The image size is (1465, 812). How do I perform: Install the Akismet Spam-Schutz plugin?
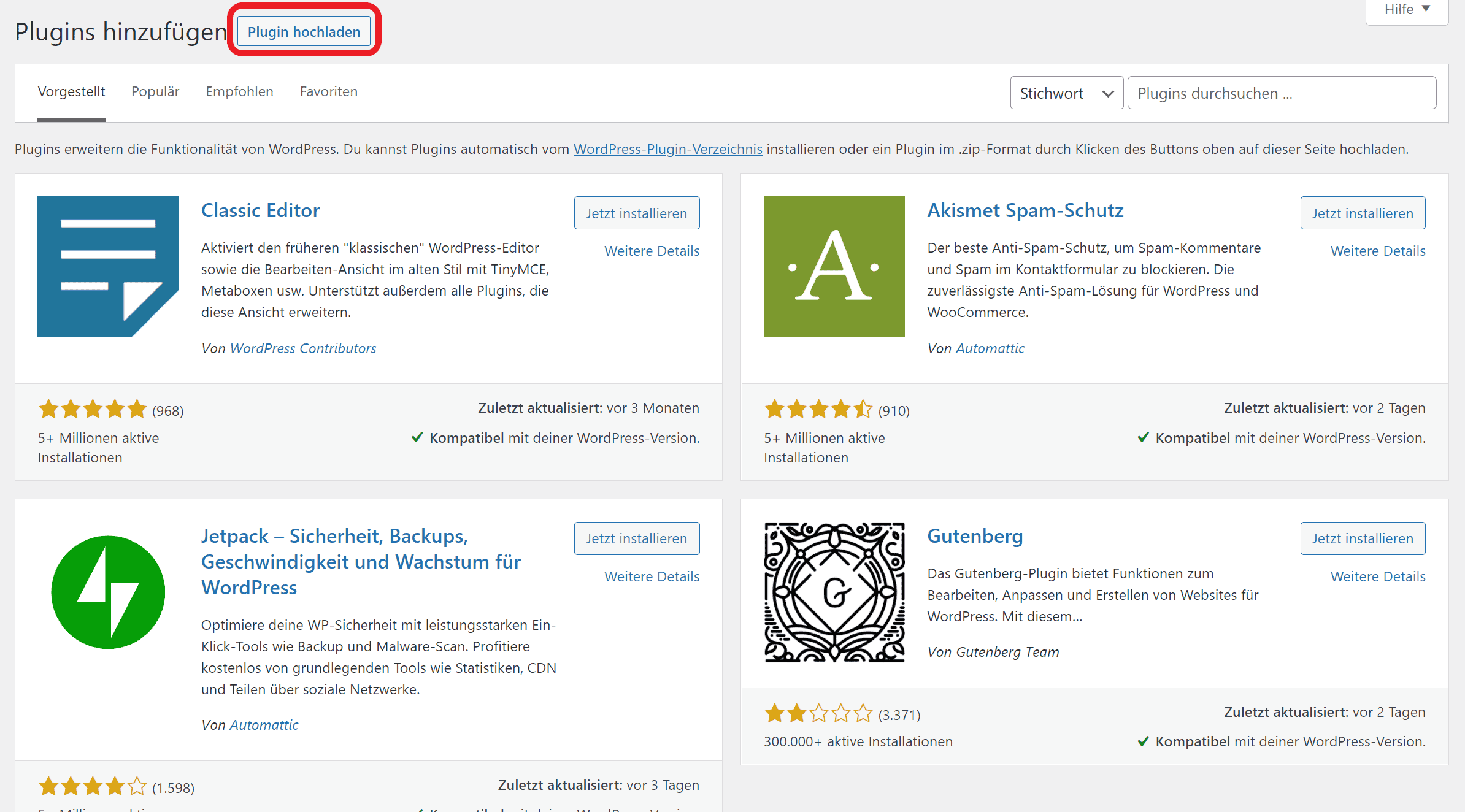point(1363,213)
